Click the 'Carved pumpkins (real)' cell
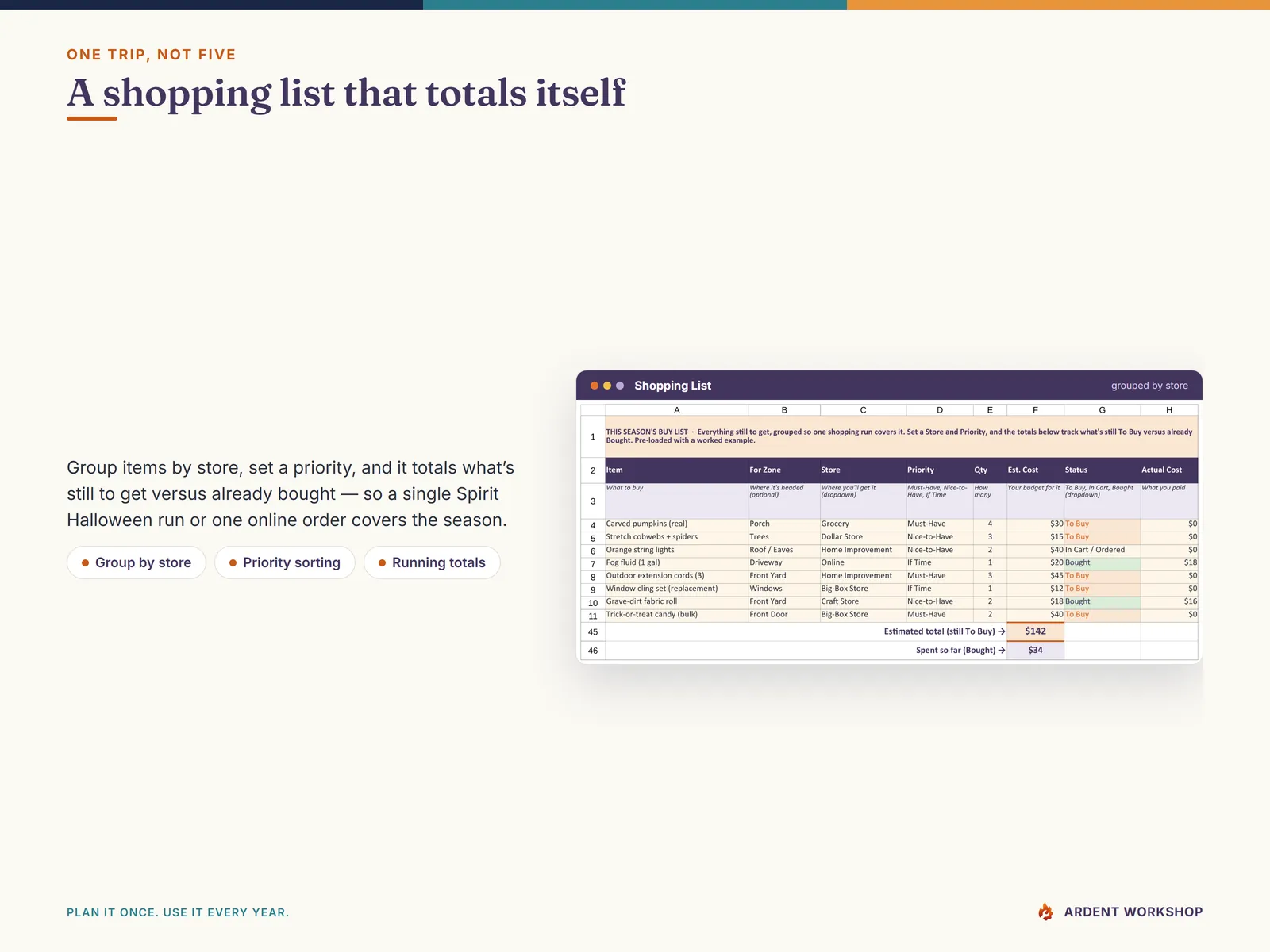 (x=676, y=524)
